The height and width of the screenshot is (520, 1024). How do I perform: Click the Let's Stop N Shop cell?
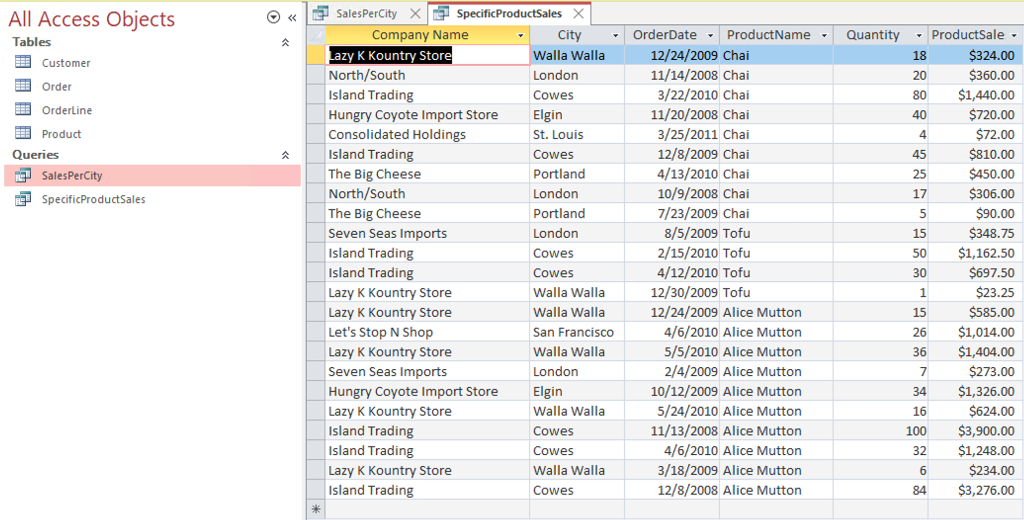coord(427,332)
